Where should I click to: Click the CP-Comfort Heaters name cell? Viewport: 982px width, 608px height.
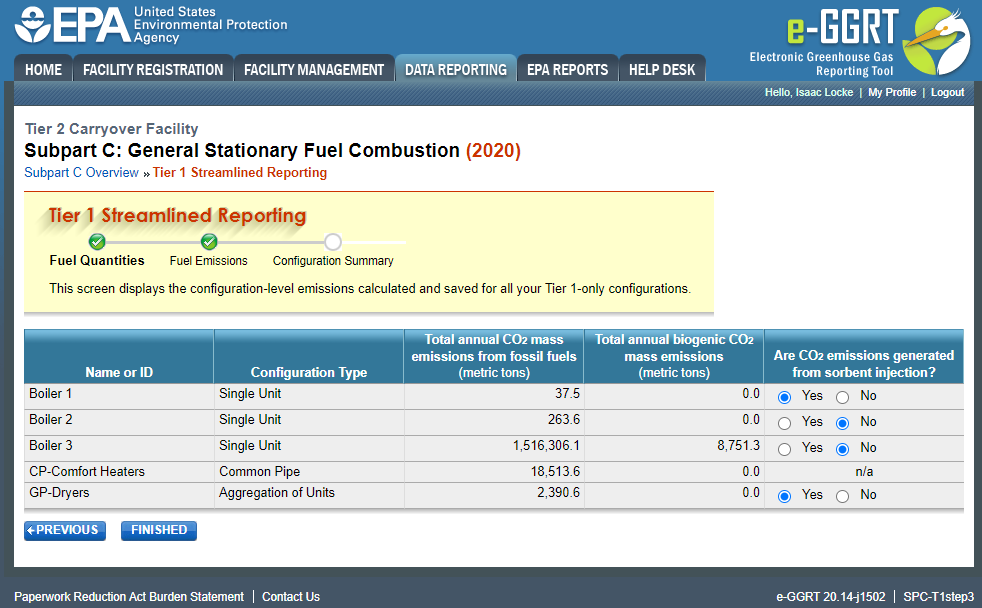click(x=119, y=472)
